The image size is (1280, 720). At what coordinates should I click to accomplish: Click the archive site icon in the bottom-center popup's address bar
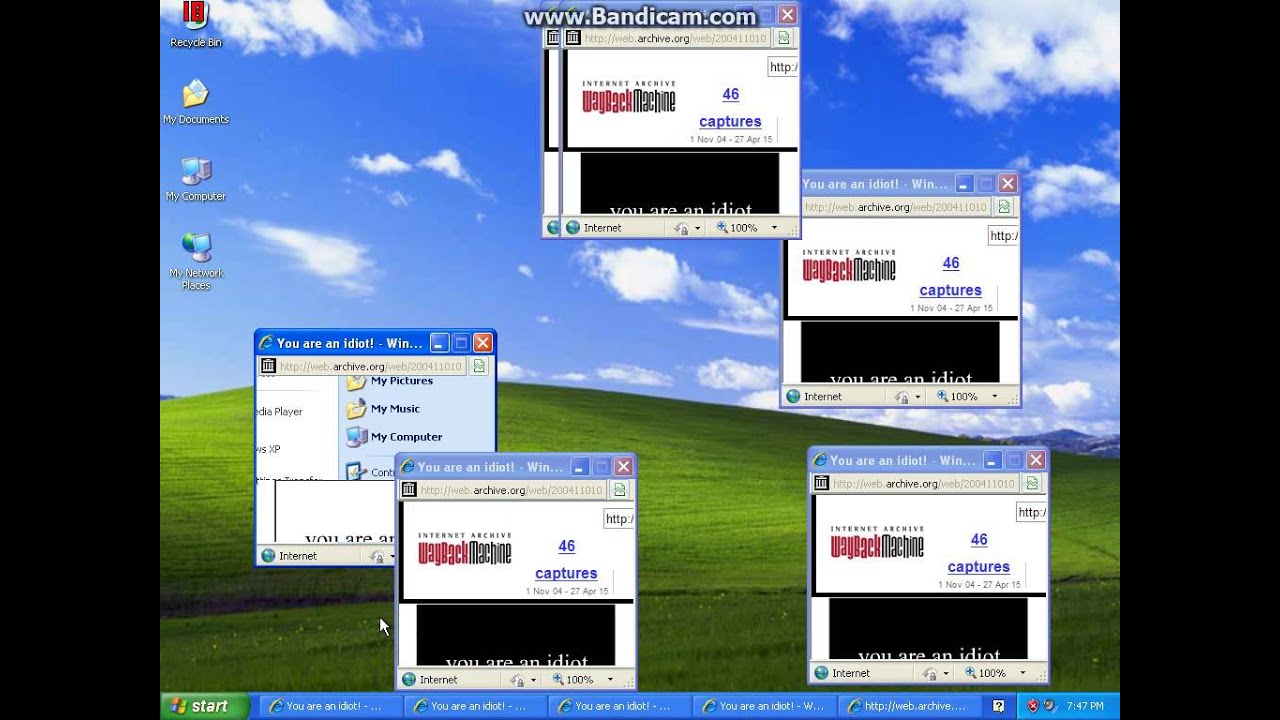coord(408,490)
